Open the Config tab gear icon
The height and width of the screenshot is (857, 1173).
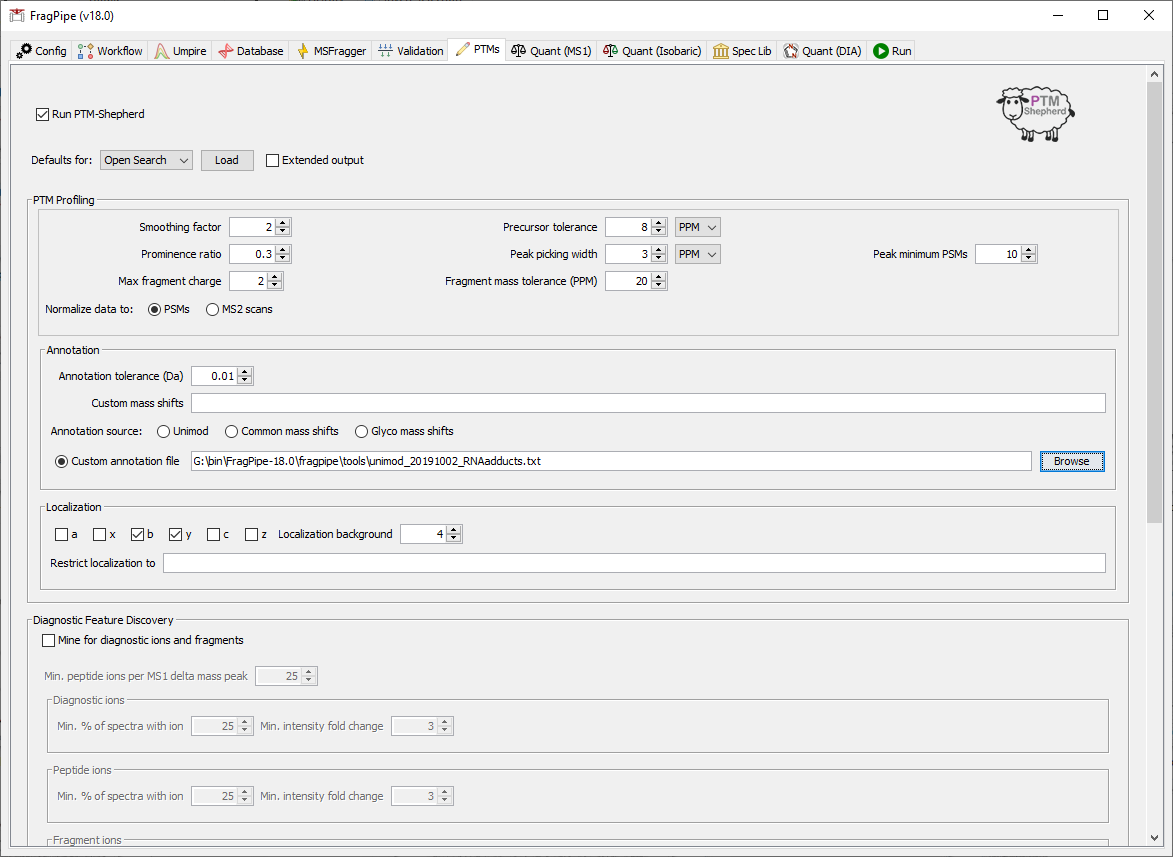pyautogui.click(x=25, y=51)
